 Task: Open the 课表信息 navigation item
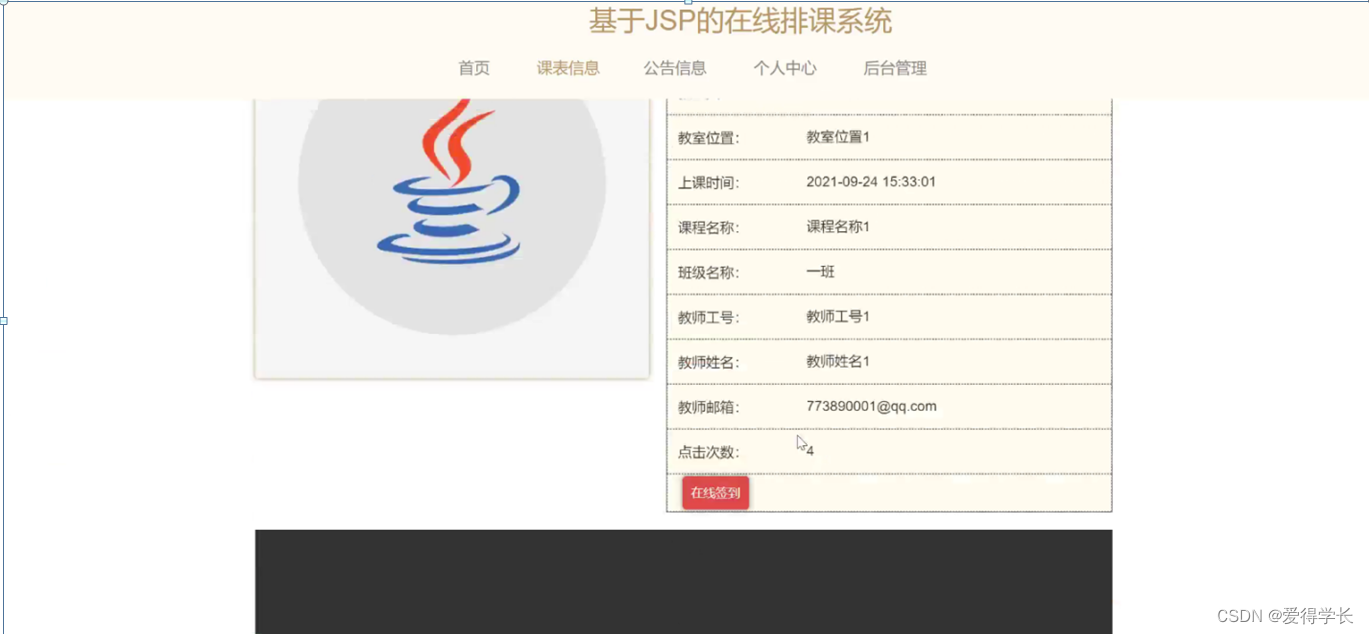click(x=568, y=68)
